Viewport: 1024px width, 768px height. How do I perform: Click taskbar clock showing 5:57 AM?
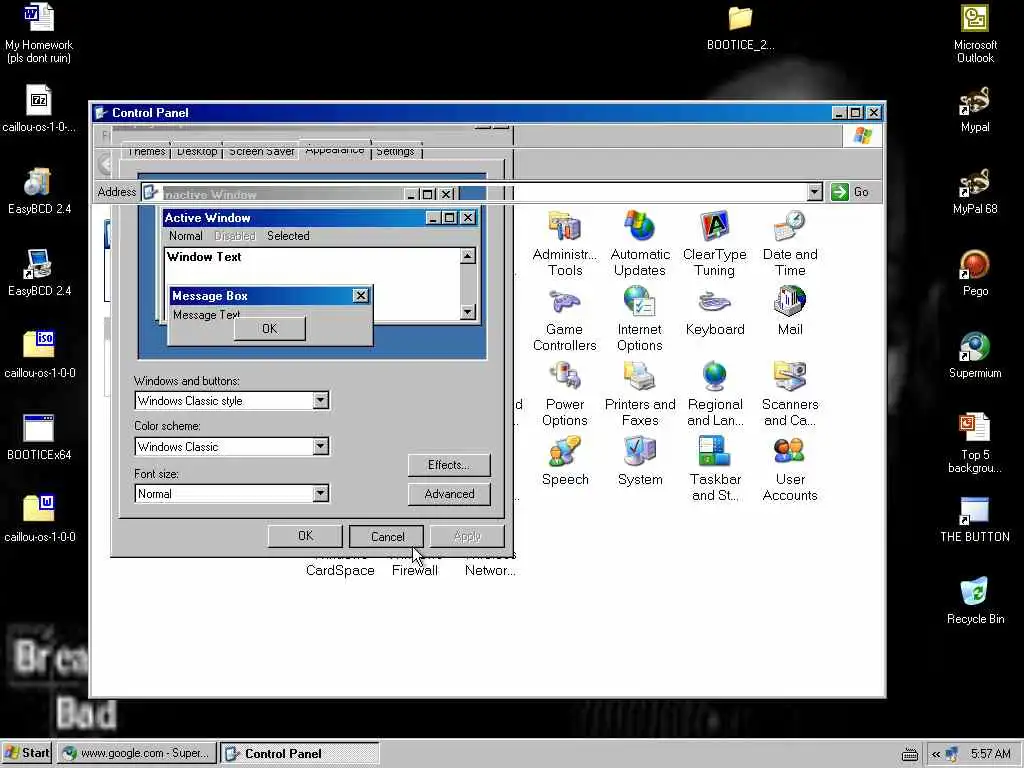point(990,754)
